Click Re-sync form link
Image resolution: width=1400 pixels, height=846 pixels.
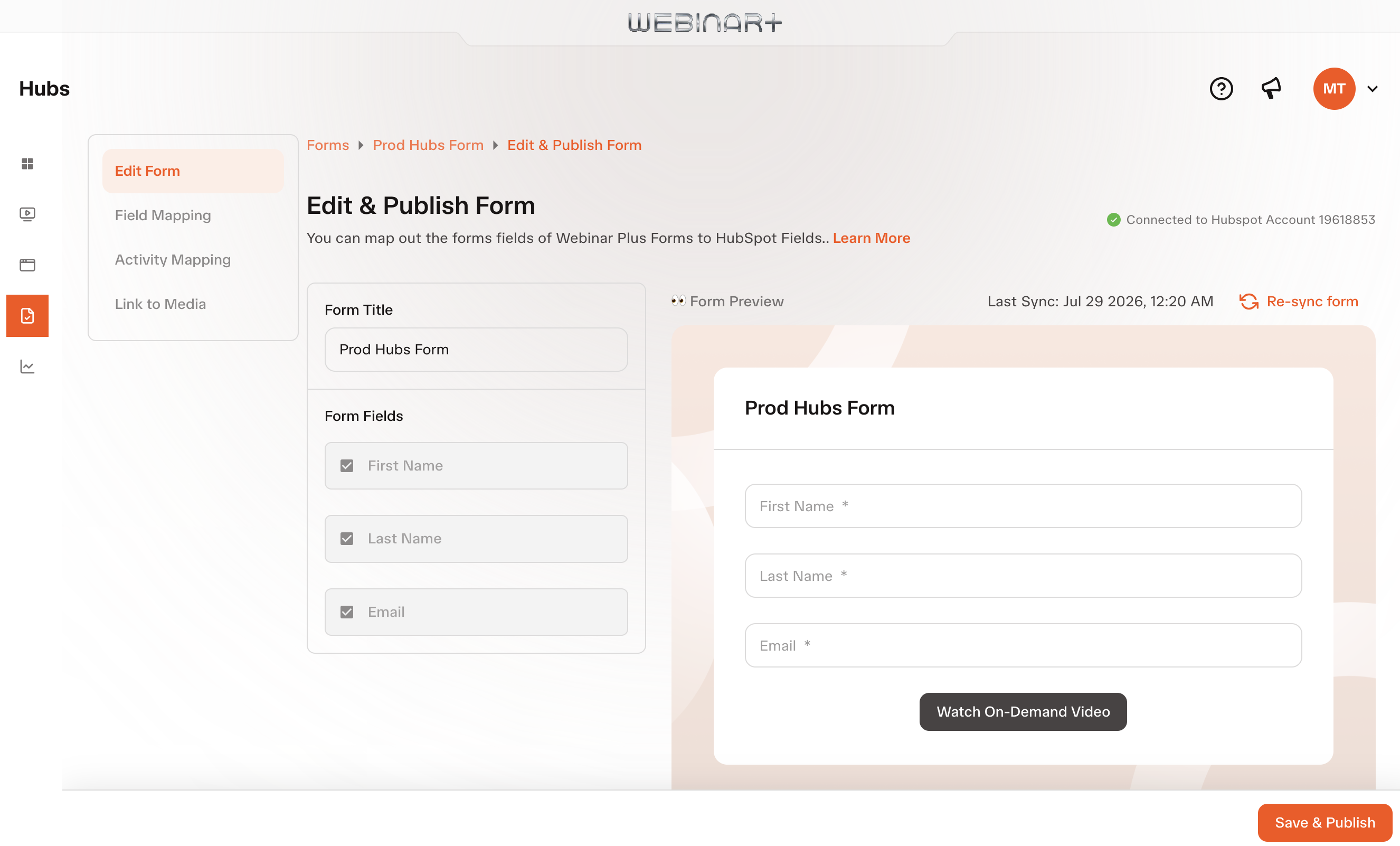click(x=1299, y=302)
